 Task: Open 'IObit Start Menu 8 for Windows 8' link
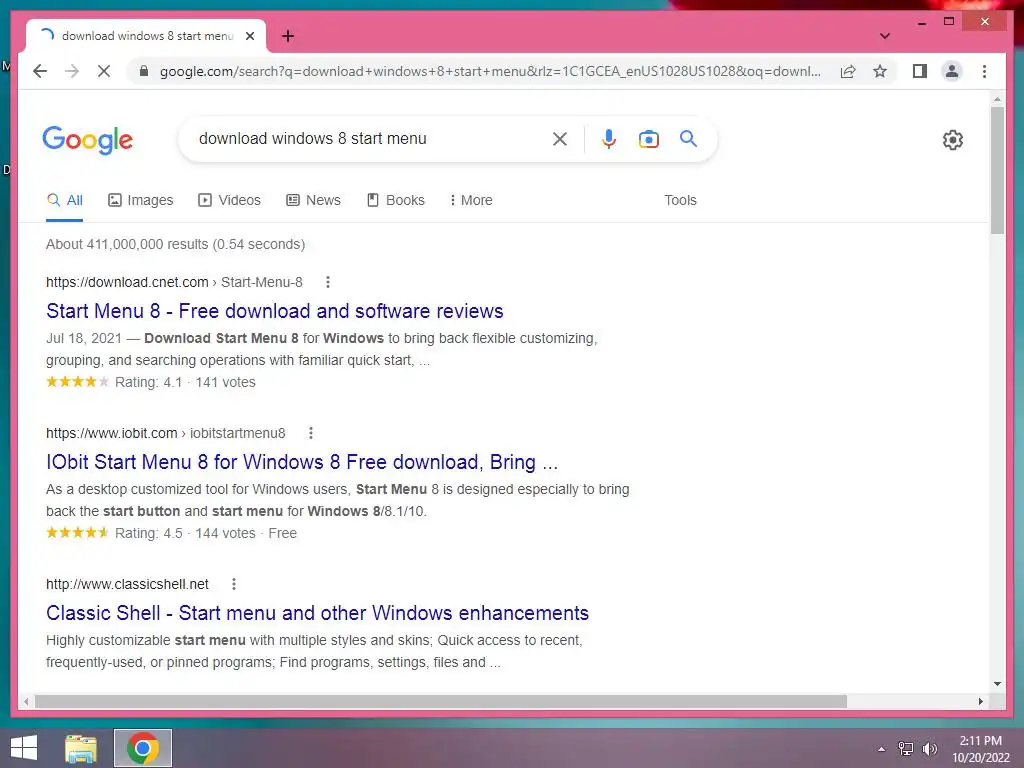click(302, 462)
